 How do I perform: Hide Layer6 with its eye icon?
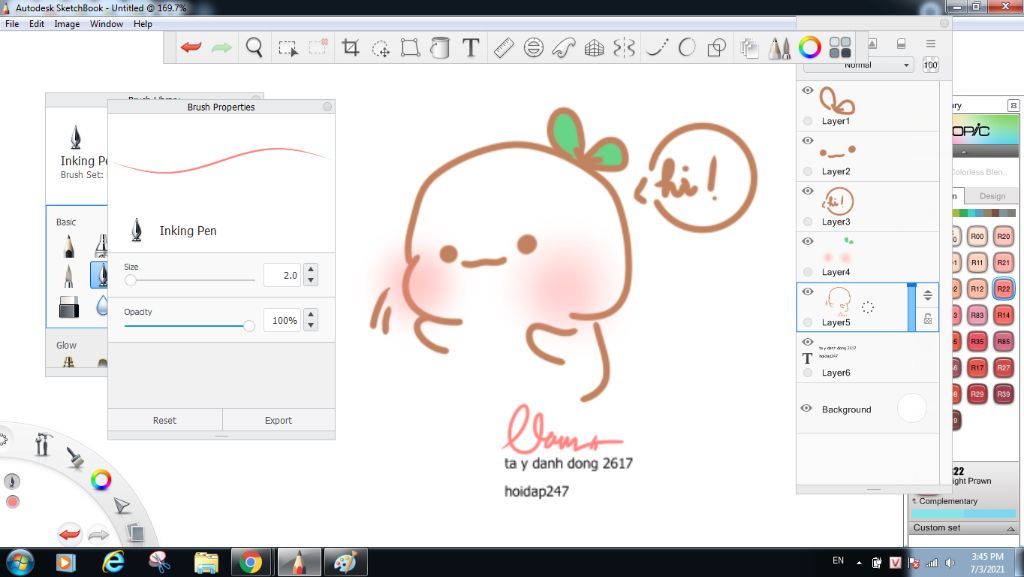(x=808, y=341)
